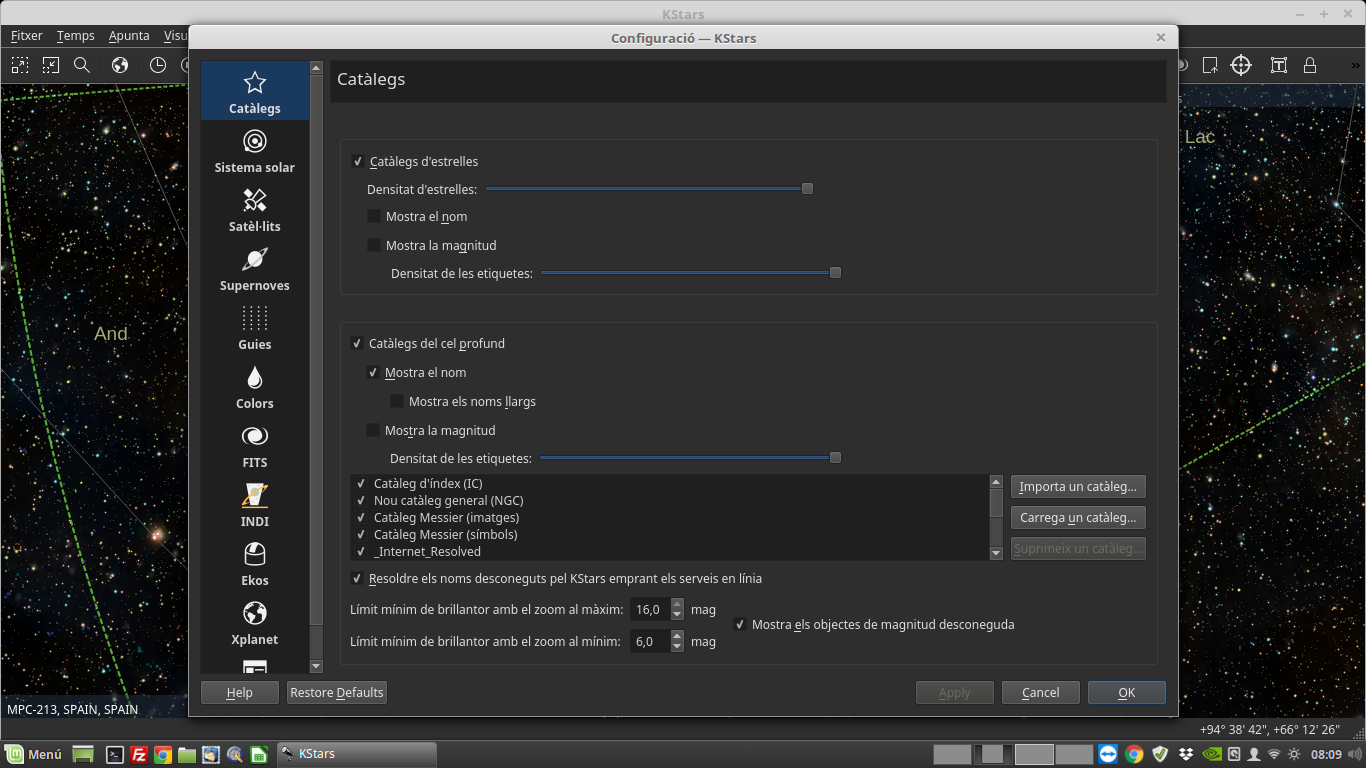This screenshot has height=768, width=1366.
Task: Open the Temps menu
Action: (76, 36)
